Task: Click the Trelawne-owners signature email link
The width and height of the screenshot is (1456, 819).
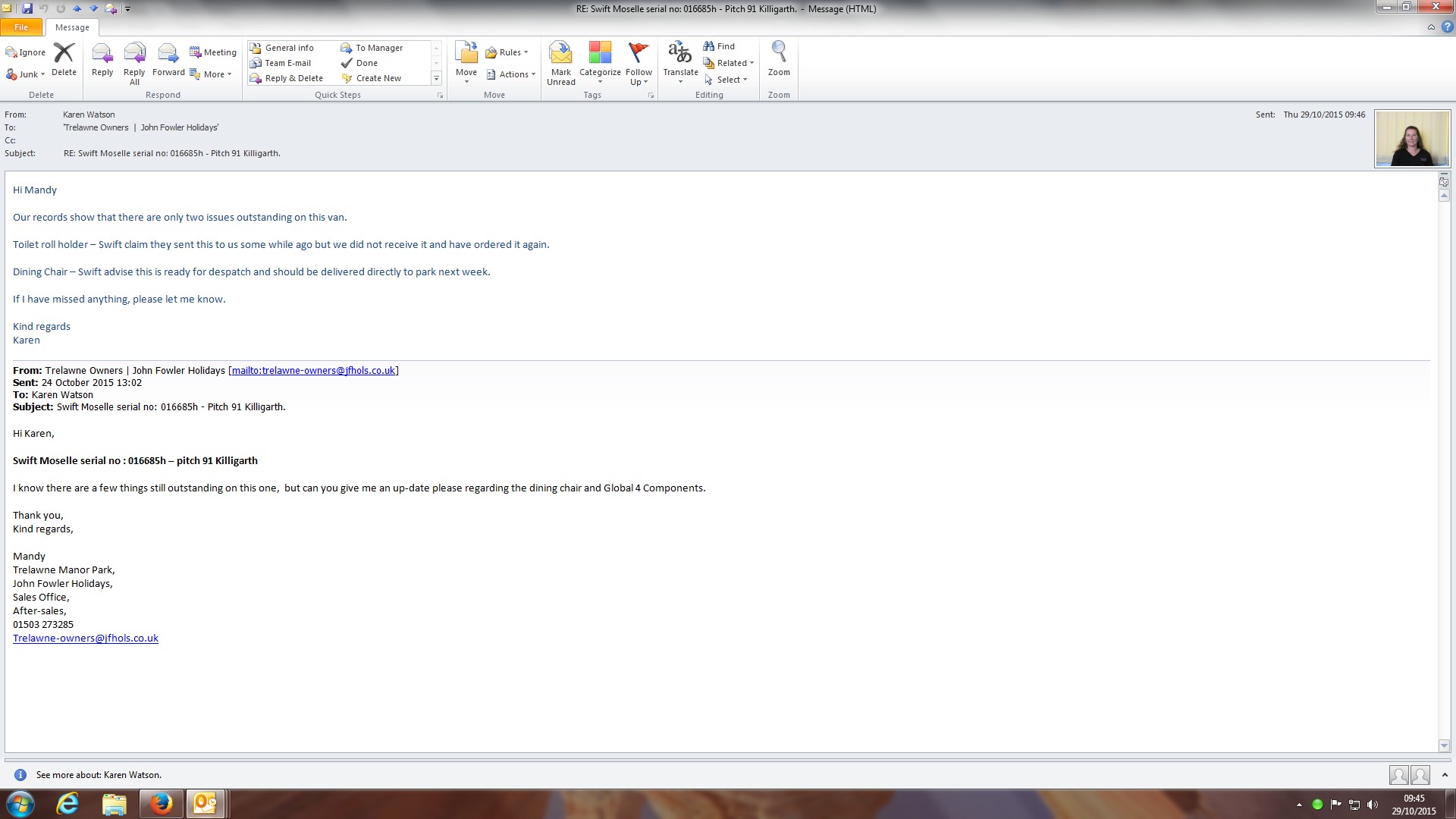Action: coord(86,639)
